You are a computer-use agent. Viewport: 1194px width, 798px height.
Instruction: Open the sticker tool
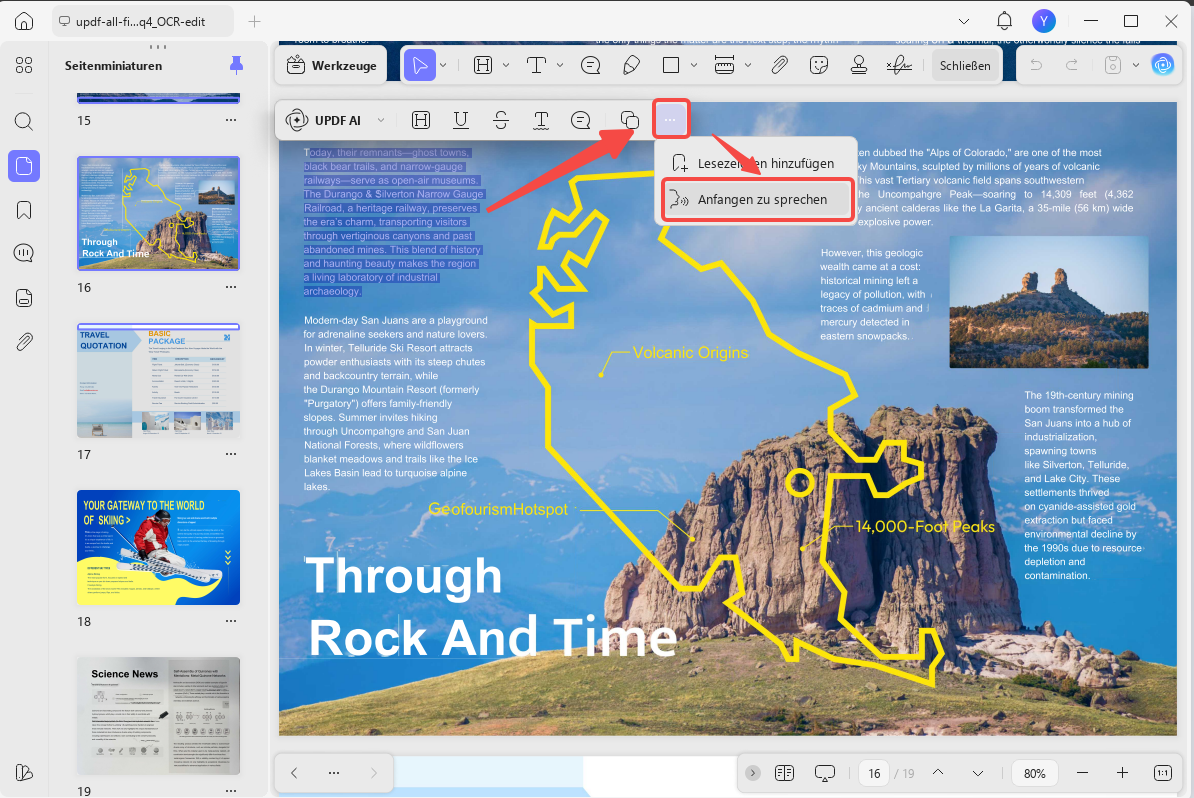[819, 65]
